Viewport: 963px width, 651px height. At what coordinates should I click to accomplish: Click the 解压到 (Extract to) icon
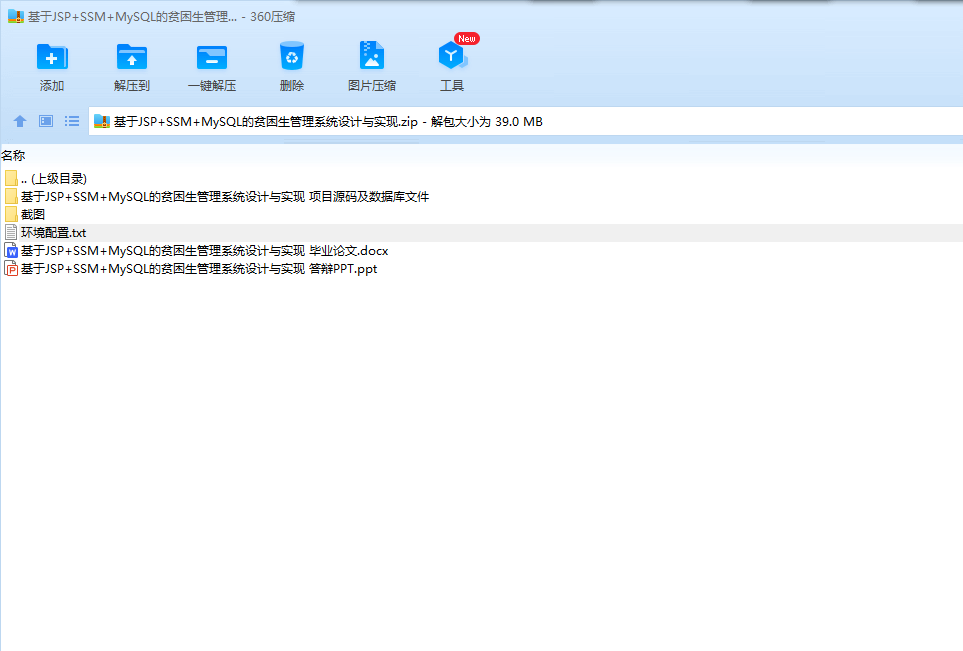click(132, 57)
